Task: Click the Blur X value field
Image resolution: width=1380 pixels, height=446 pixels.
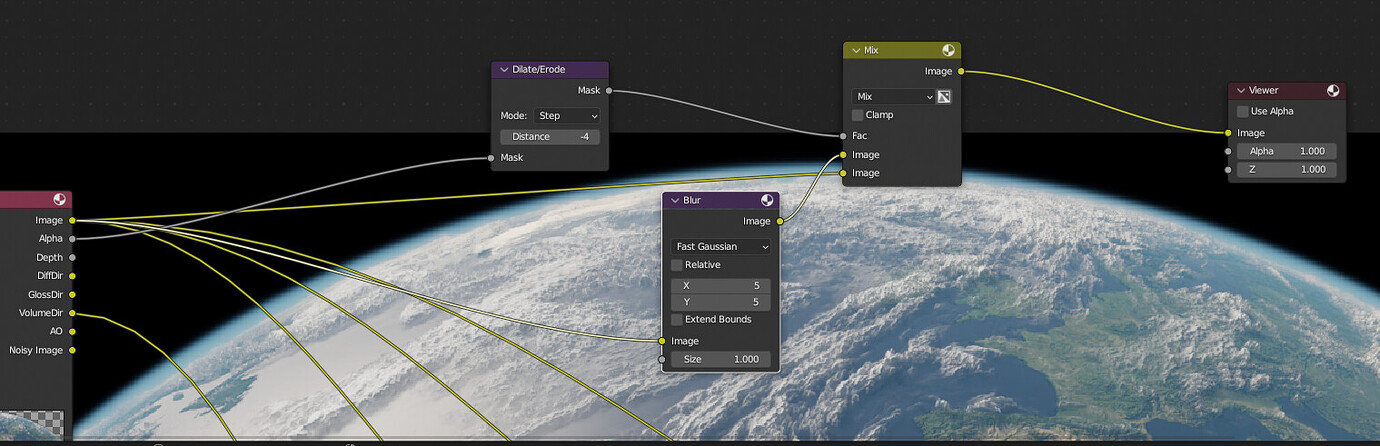Action: click(721, 285)
